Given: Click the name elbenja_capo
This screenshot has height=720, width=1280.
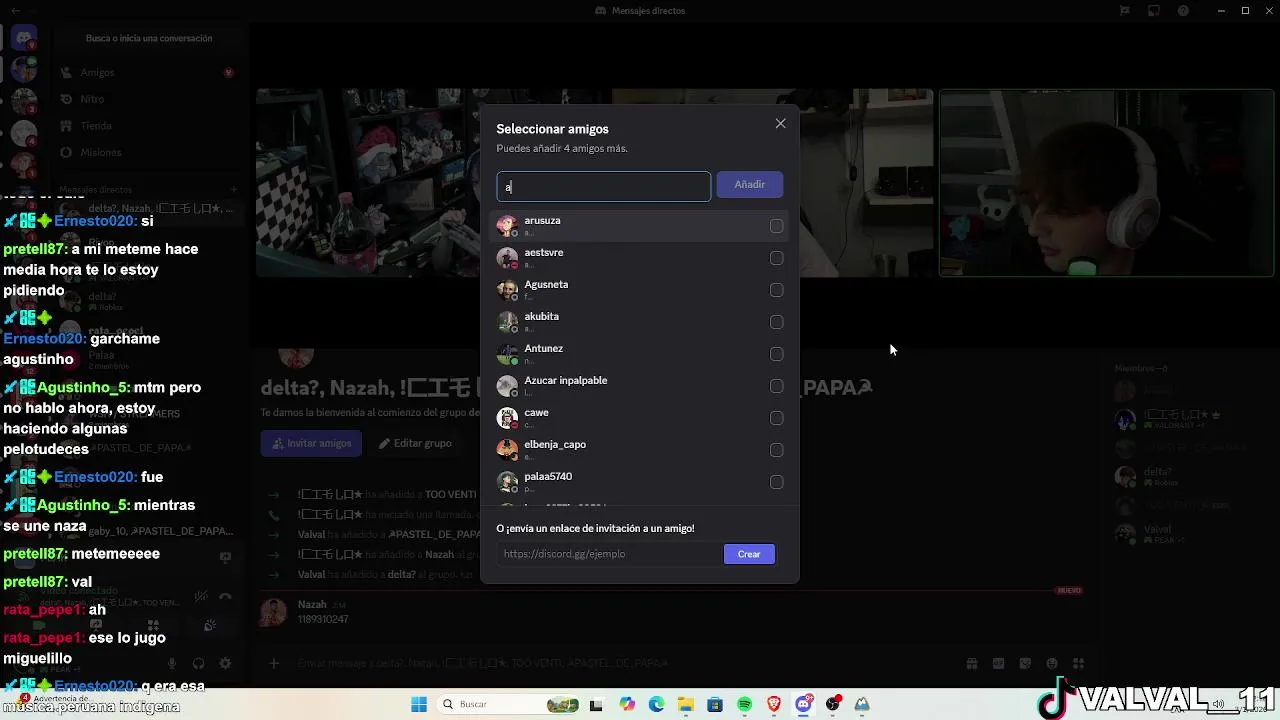Looking at the screenshot, I should point(555,445).
